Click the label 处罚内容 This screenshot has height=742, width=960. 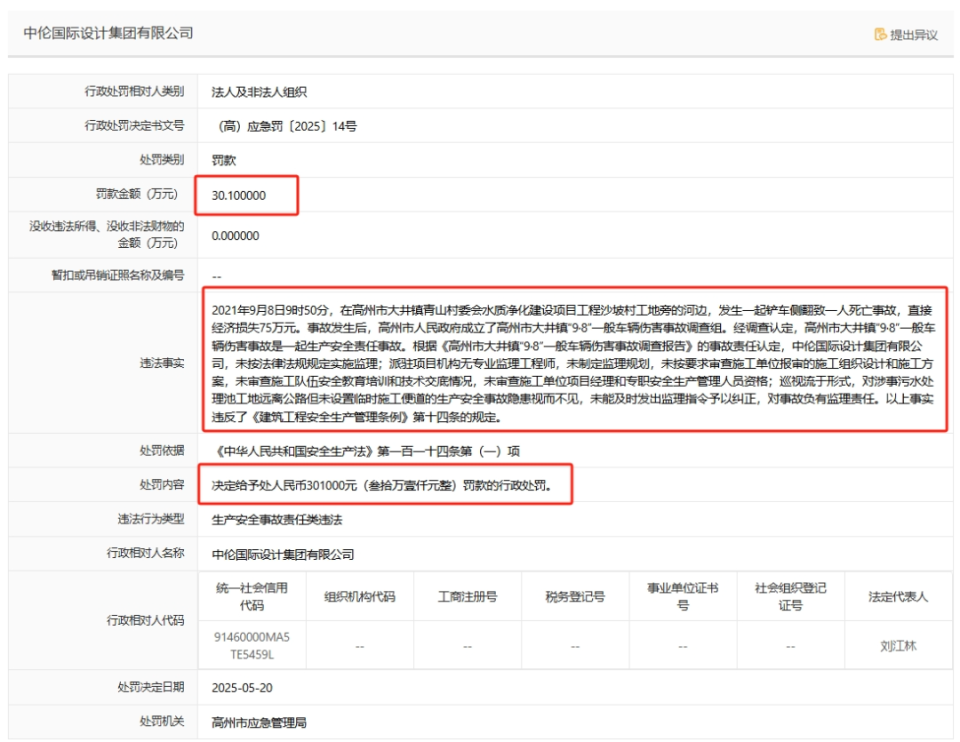162,484
